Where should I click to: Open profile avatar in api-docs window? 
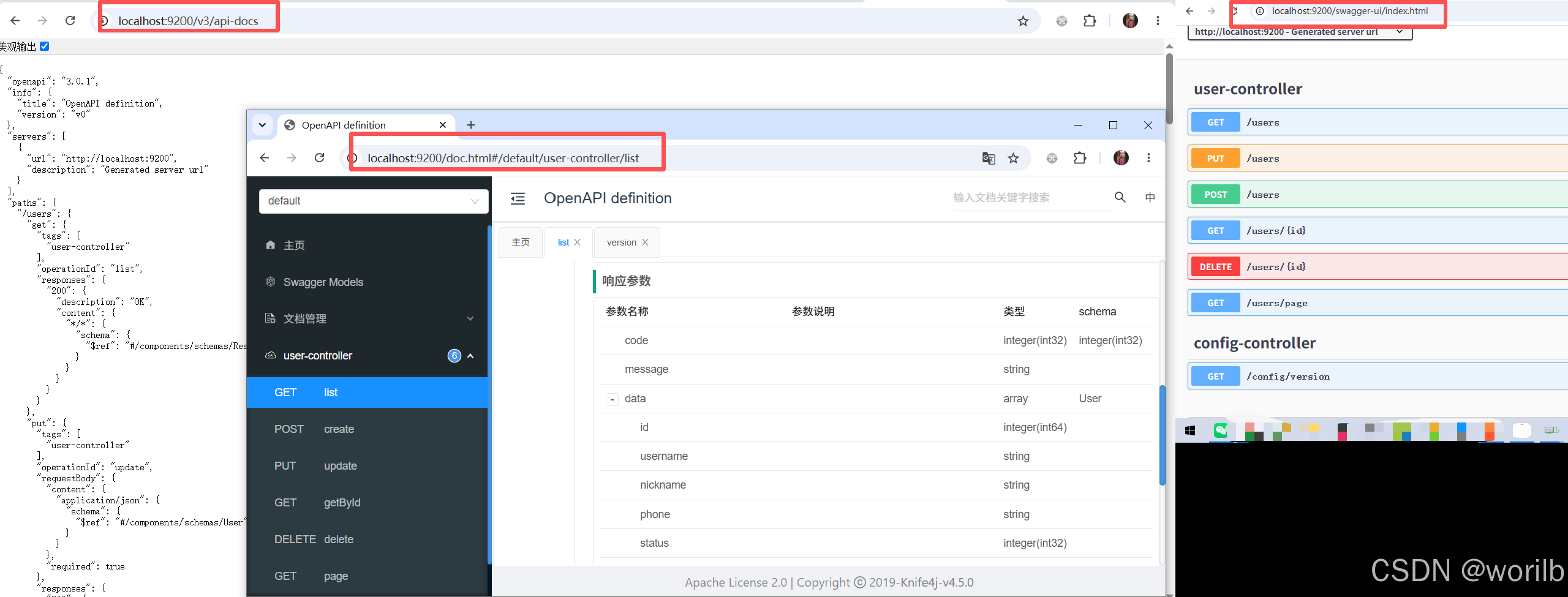(x=1130, y=21)
